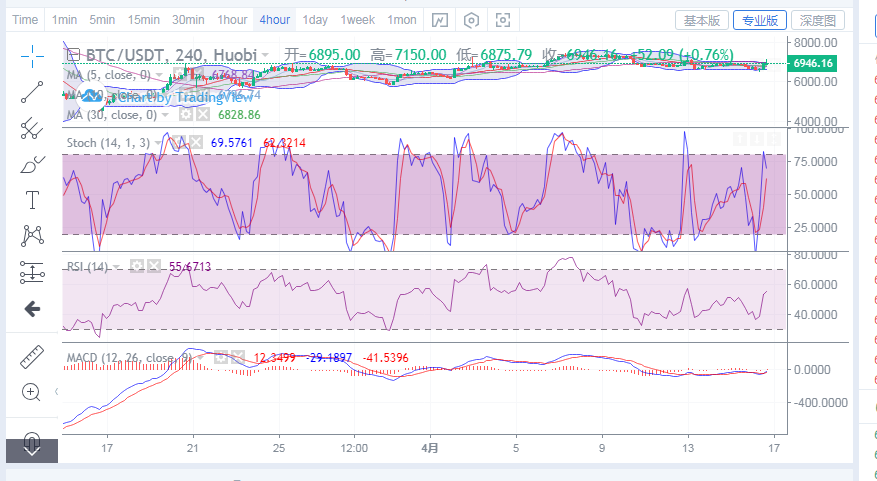The height and width of the screenshot is (481, 877).
Task: Open the indicators chart icon in top bar
Action: [x=440, y=20]
